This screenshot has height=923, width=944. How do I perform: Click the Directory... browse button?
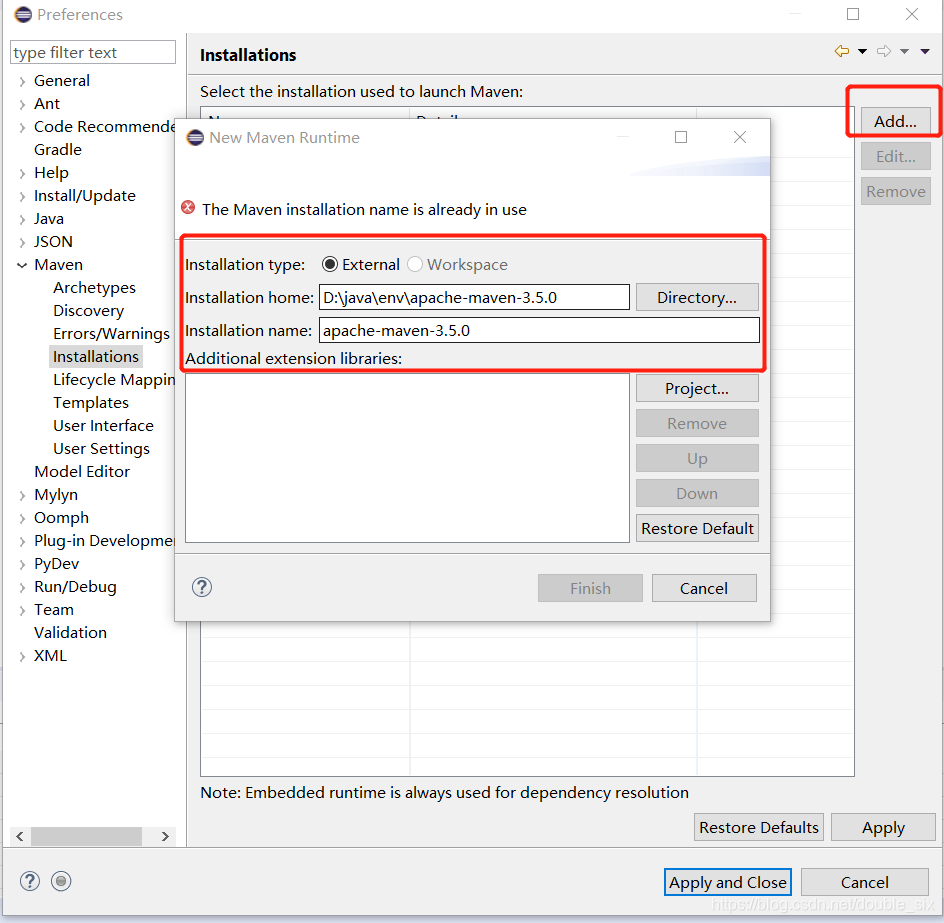tap(697, 297)
